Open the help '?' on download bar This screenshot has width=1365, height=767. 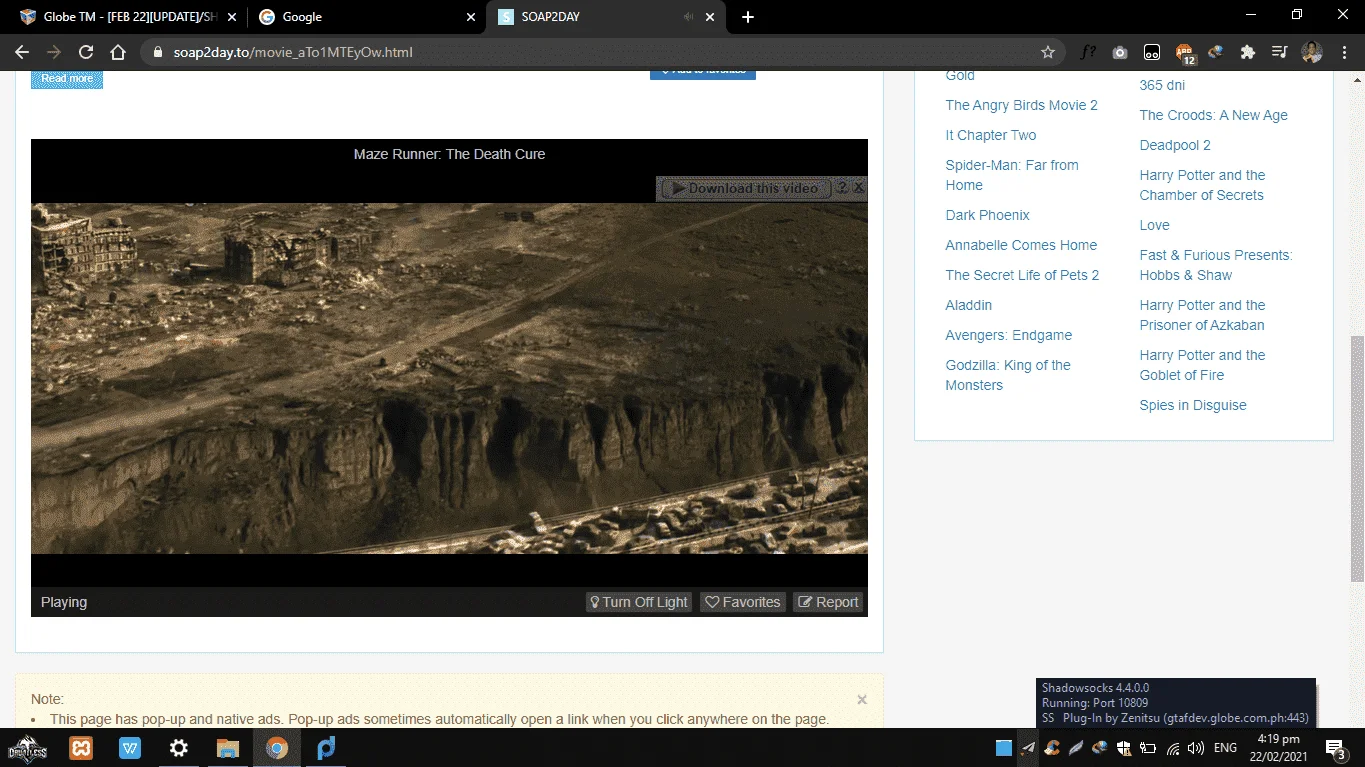pos(842,188)
